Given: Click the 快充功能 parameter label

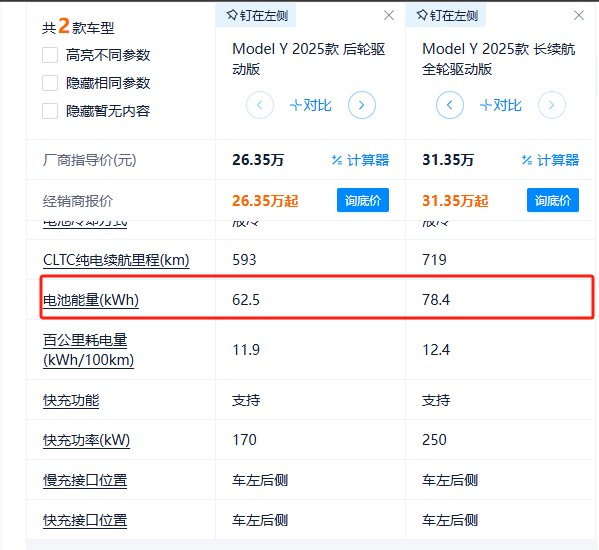Looking at the screenshot, I should pyautogui.click(x=71, y=401).
